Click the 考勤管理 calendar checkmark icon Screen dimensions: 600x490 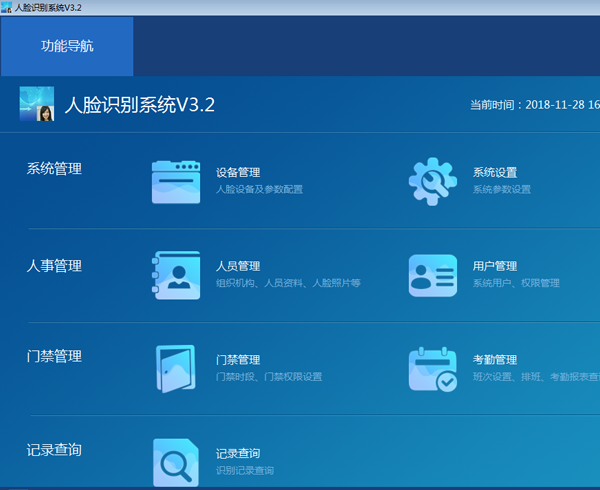[x=433, y=369]
